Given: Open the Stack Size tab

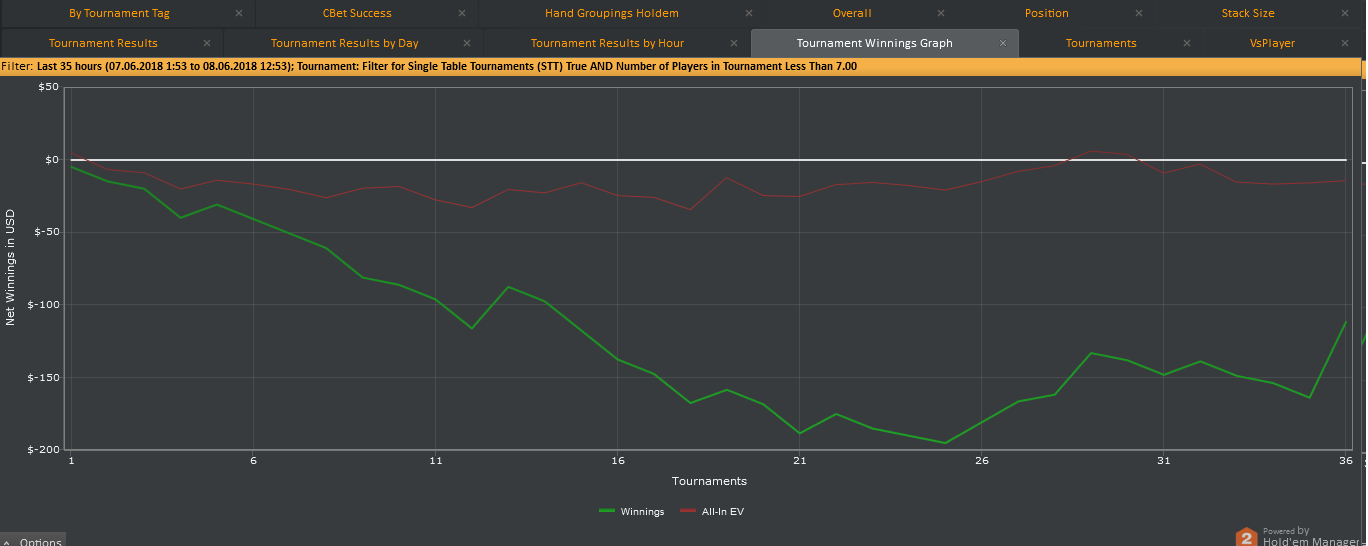Looking at the screenshot, I should 1248,14.
